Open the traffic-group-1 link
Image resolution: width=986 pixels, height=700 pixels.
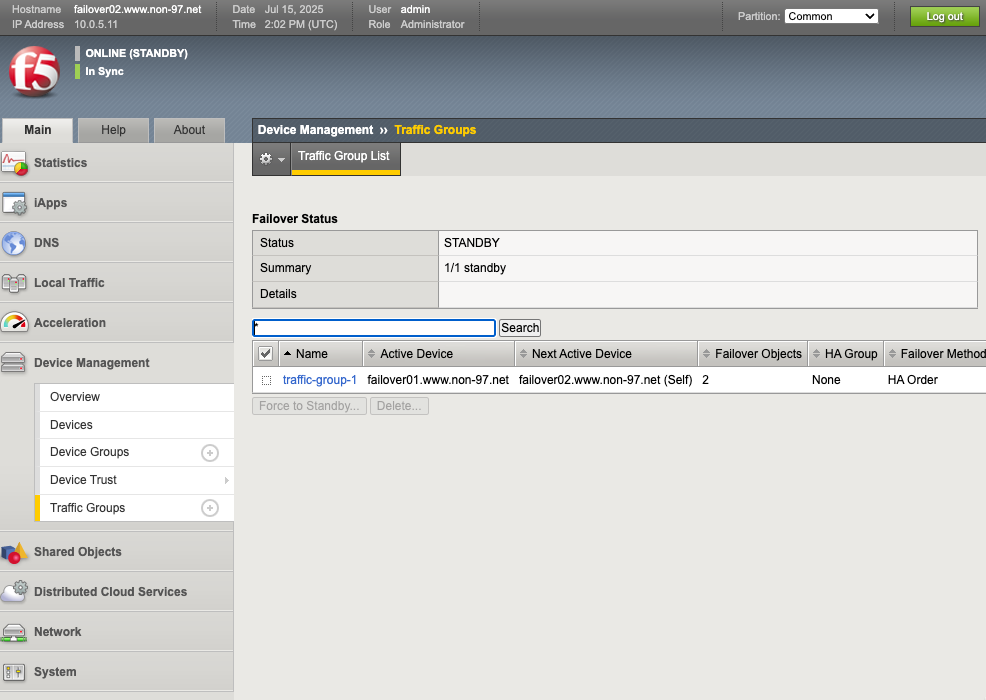pos(319,380)
